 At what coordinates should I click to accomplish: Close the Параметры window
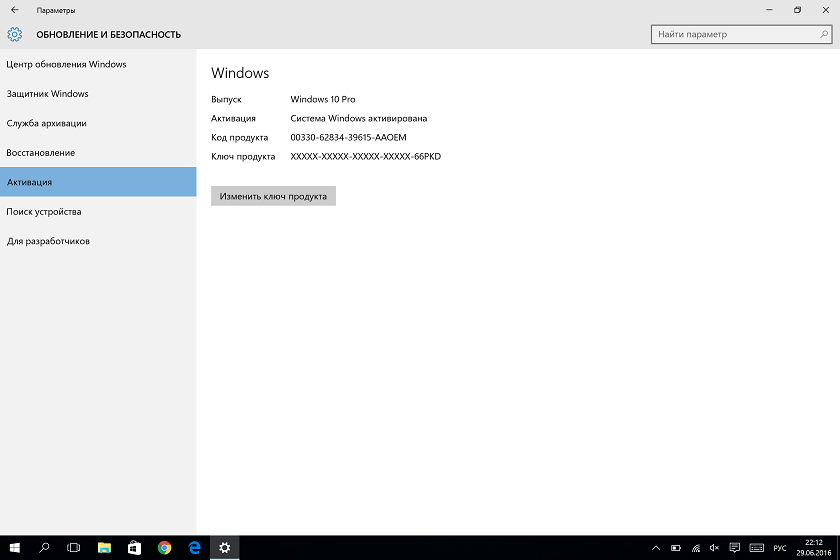pos(826,10)
